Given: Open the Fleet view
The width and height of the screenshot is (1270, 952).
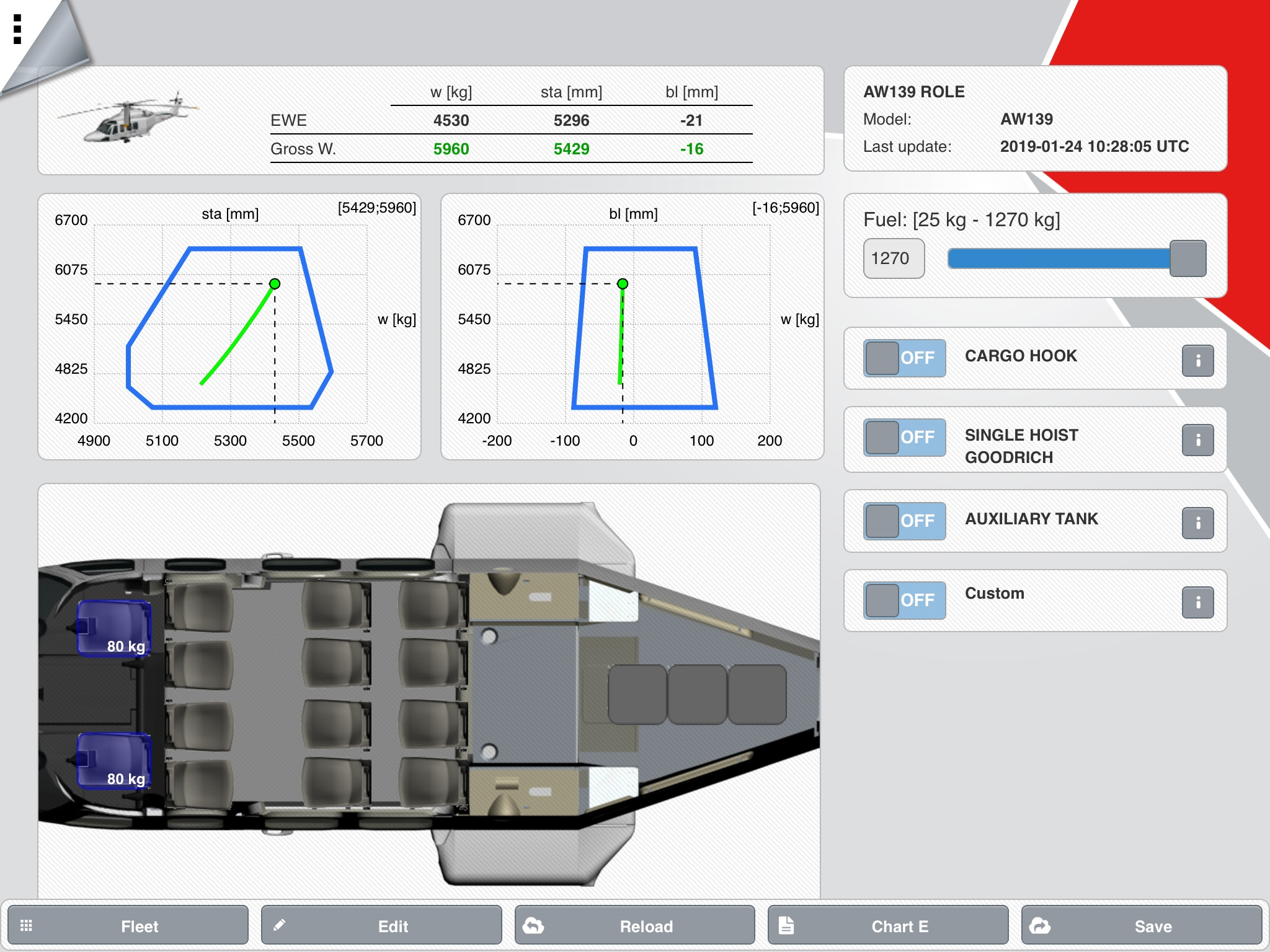Looking at the screenshot, I should [x=128, y=926].
